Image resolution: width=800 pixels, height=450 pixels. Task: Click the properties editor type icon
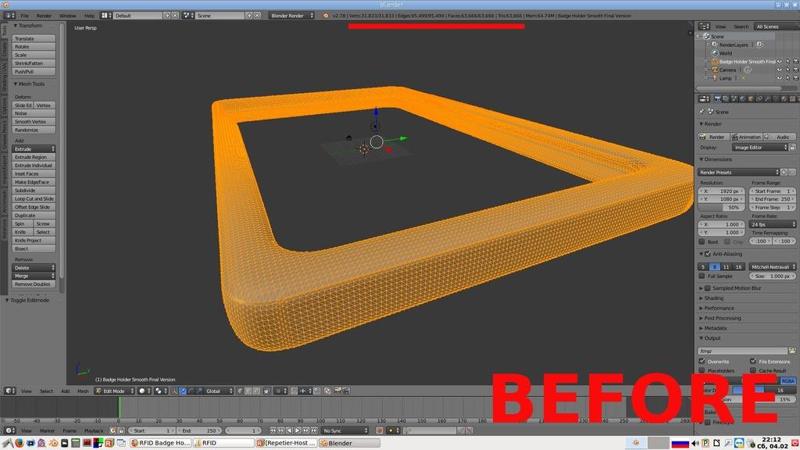(x=704, y=98)
